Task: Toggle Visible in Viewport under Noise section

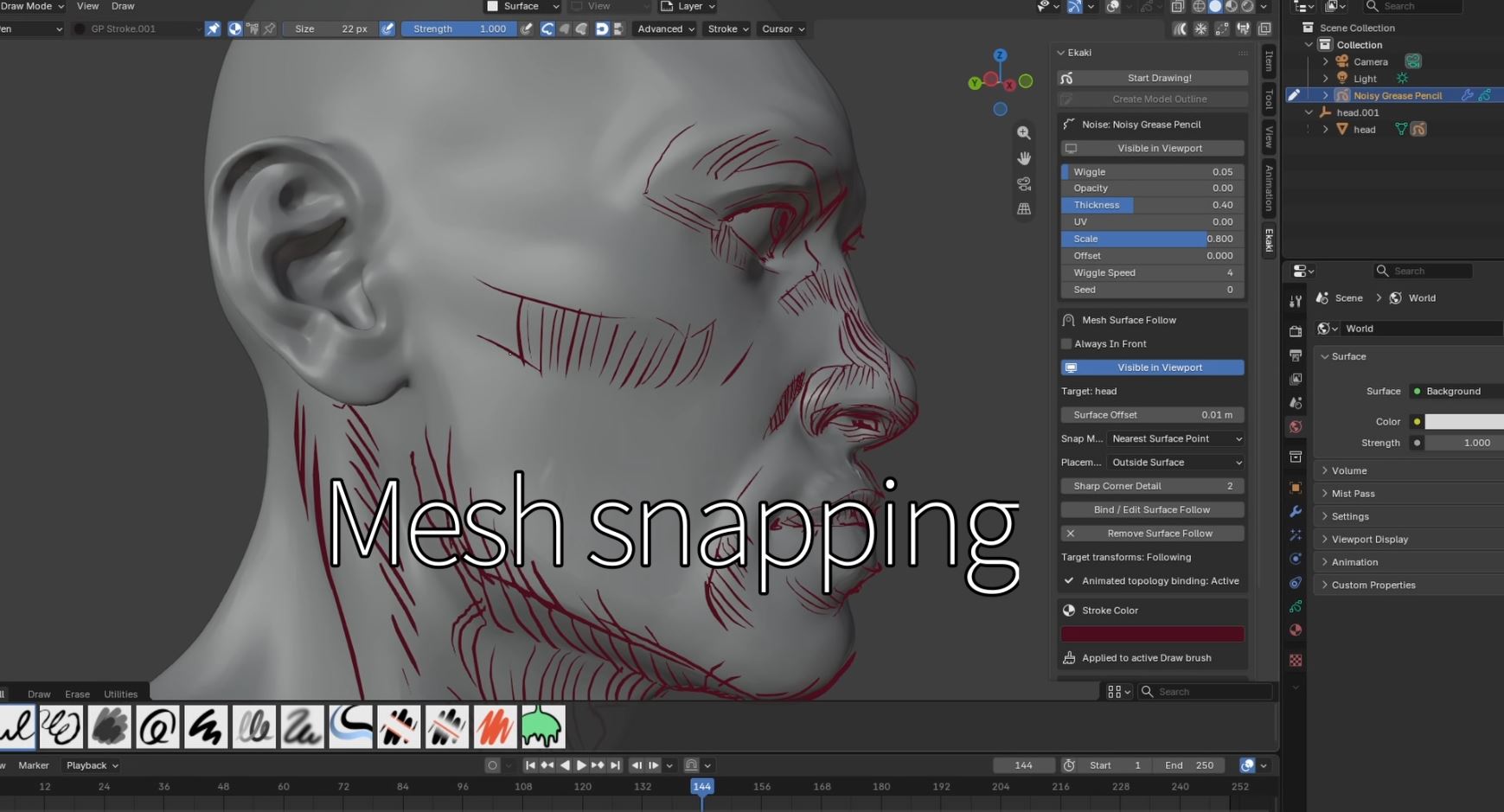Action: pyautogui.click(x=1152, y=148)
